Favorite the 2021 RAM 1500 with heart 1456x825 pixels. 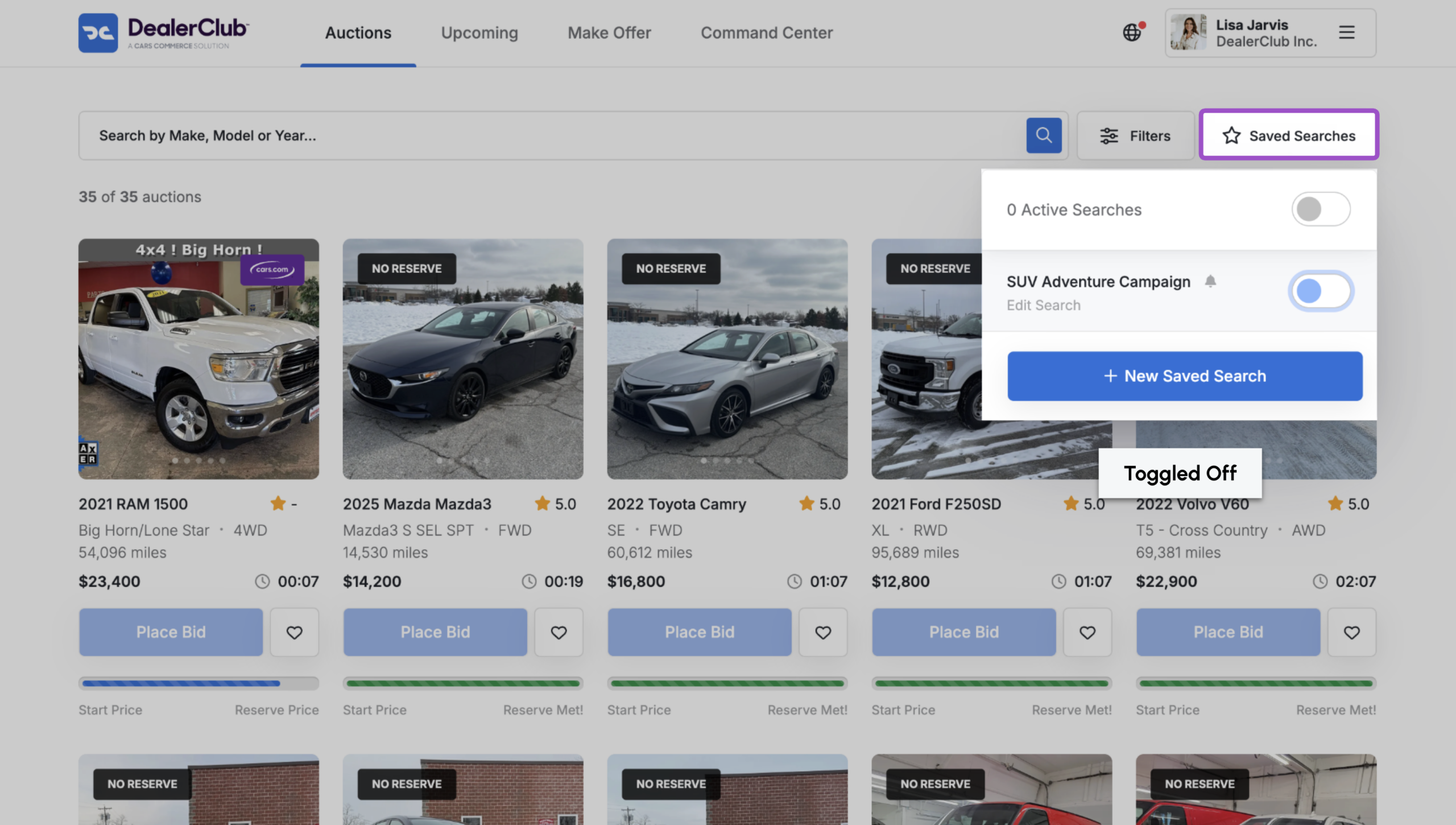pyautogui.click(x=294, y=632)
